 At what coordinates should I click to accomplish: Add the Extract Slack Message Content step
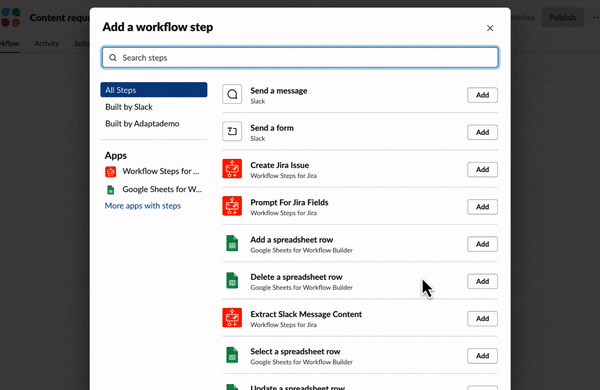click(x=482, y=318)
